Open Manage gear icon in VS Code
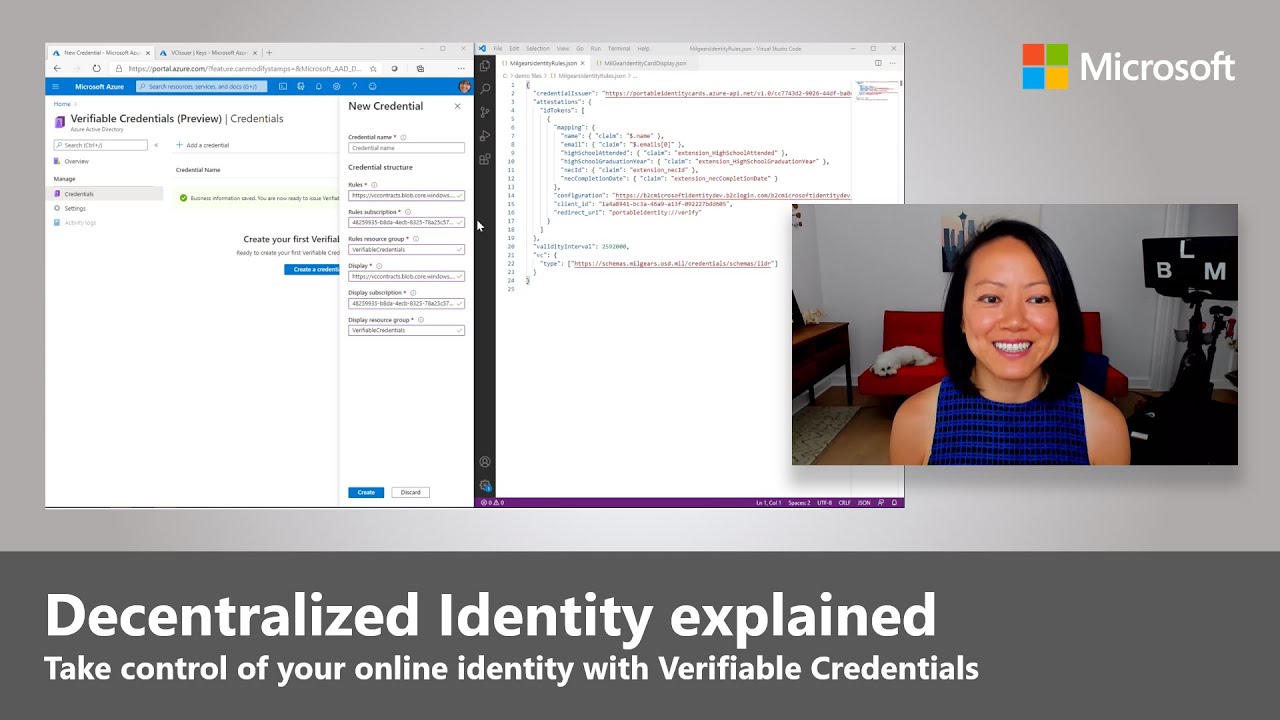Viewport: 1280px width, 720px height. (485, 485)
